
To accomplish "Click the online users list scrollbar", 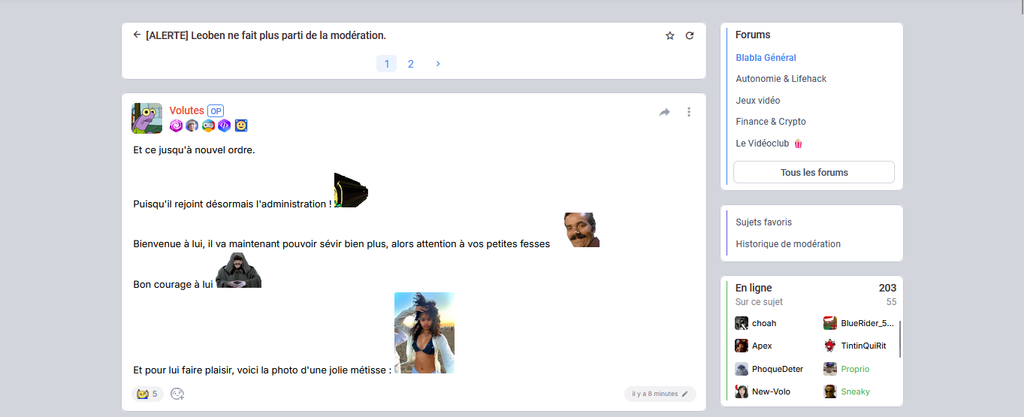I will pyautogui.click(x=900, y=340).
